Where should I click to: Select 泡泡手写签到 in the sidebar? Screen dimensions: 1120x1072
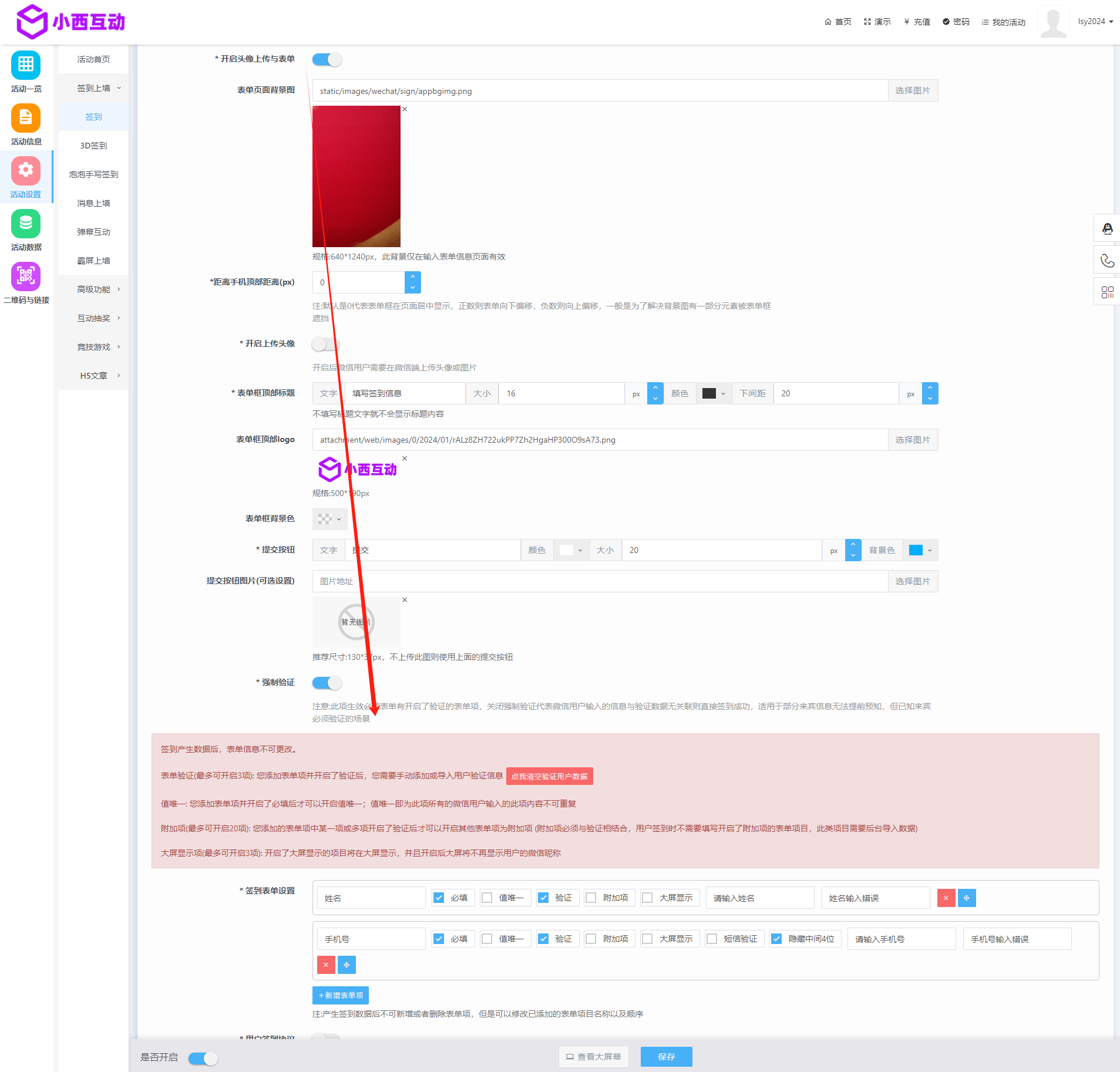click(x=94, y=174)
